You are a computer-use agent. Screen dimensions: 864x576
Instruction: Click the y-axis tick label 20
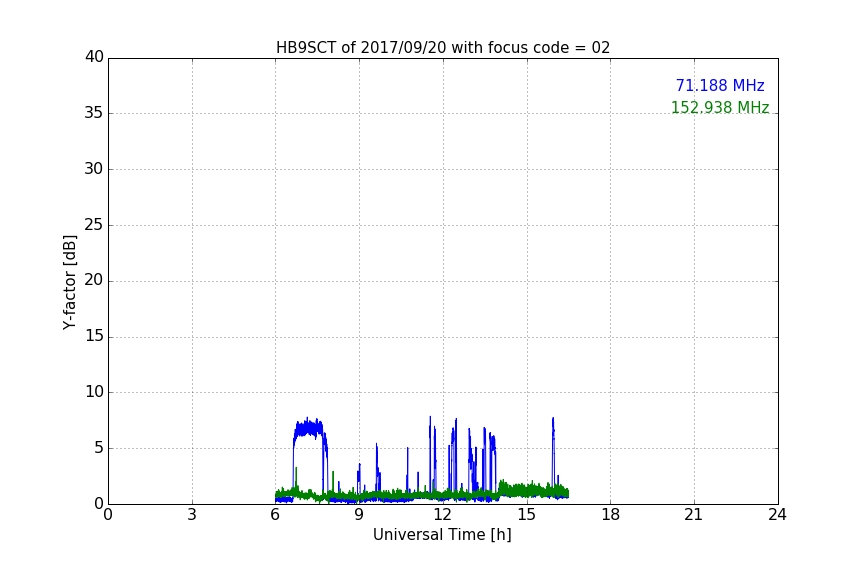94,280
